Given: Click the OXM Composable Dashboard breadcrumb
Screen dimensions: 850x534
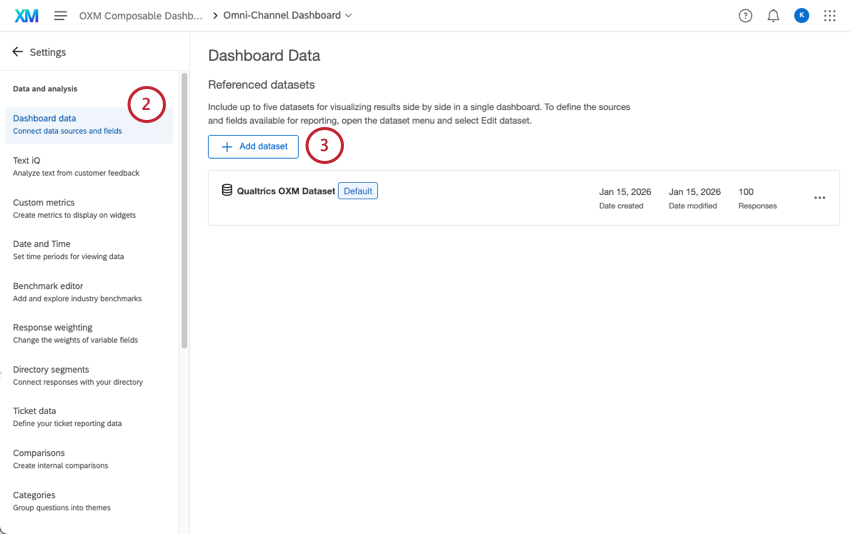Looking at the screenshot, I should pyautogui.click(x=140, y=16).
